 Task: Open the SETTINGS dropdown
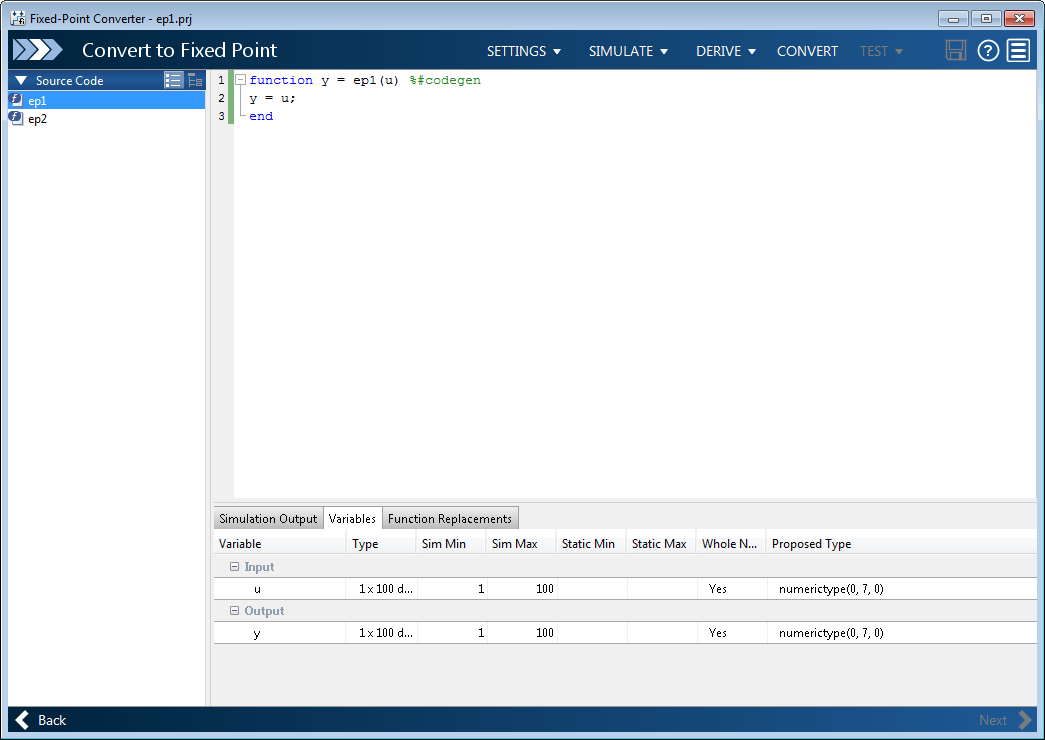click(523, 51)
